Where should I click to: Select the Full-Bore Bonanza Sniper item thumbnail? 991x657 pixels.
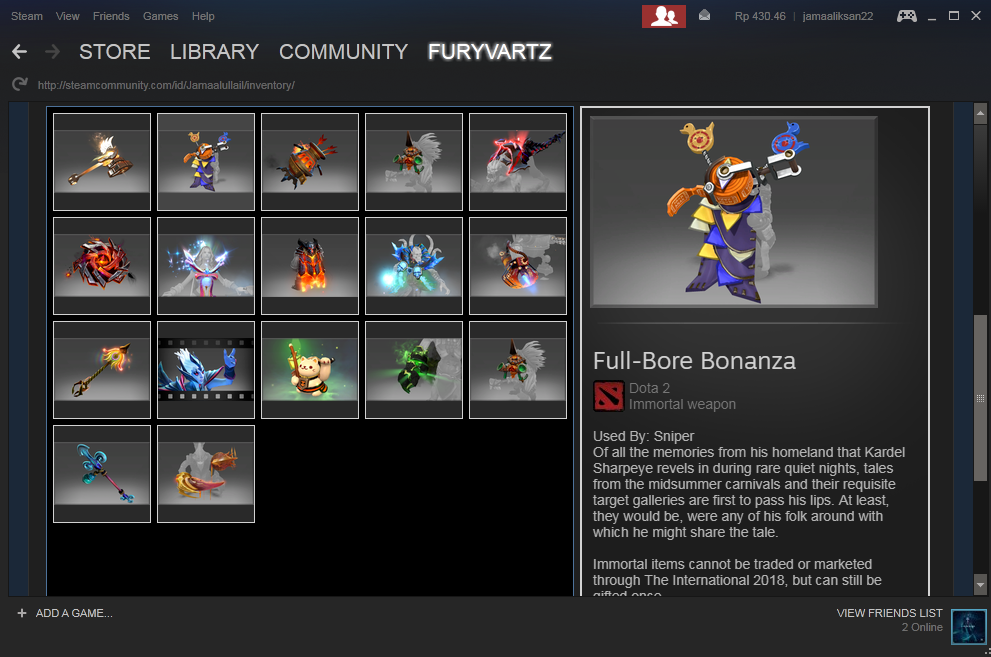[x=206, y=162]
